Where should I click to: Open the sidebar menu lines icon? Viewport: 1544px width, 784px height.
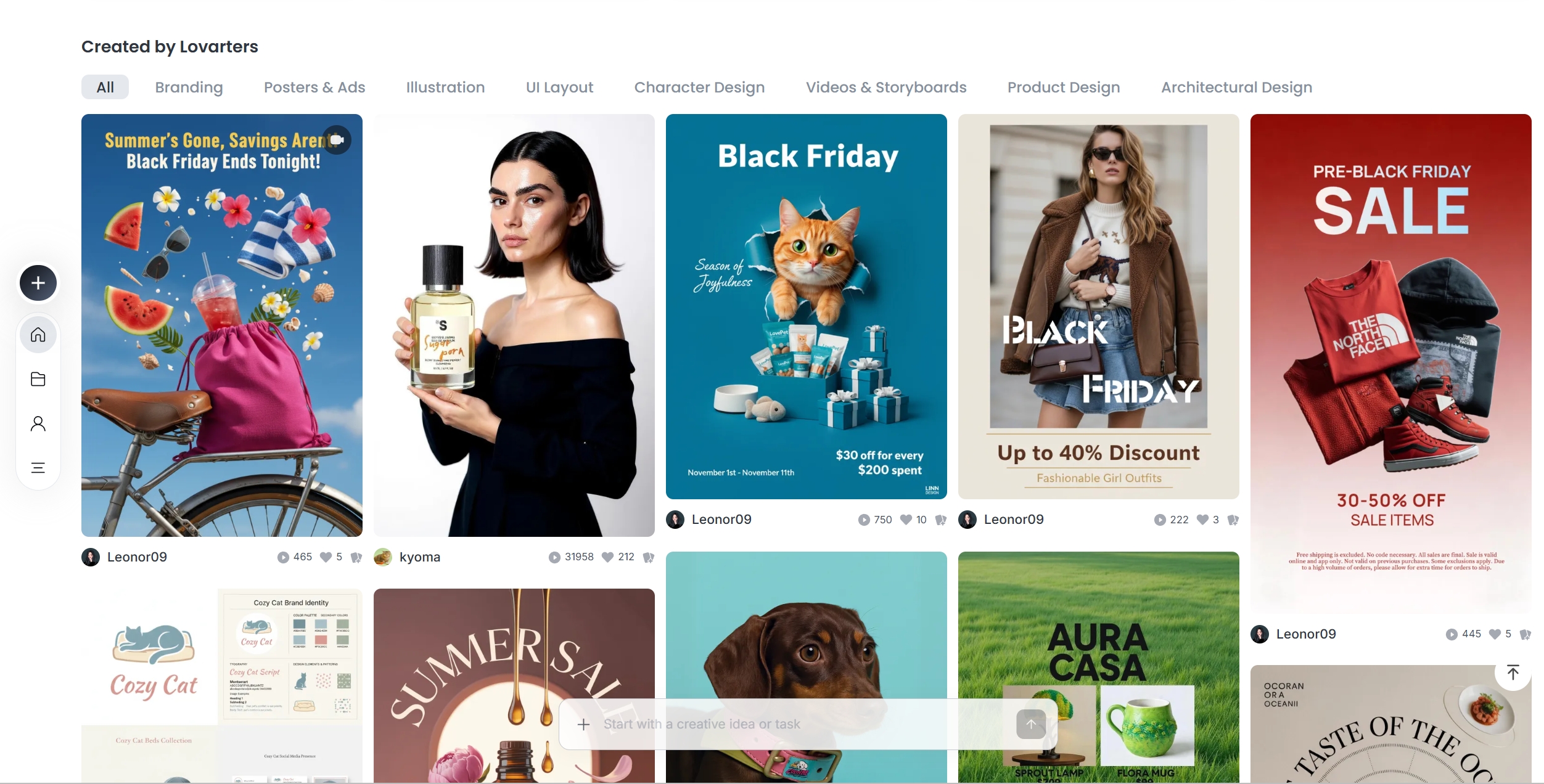[38, 468]
